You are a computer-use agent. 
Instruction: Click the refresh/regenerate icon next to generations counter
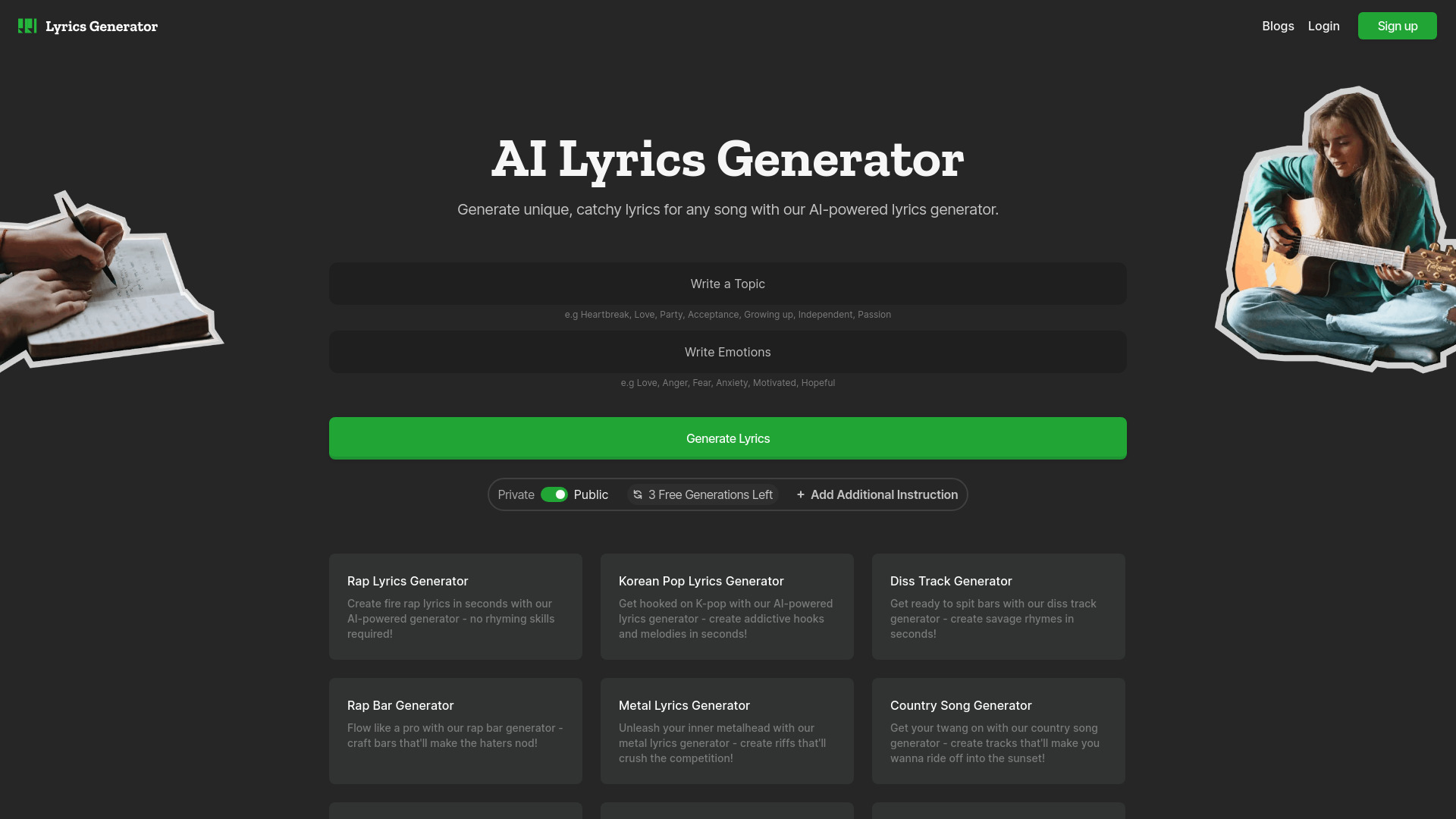point(637,494)
